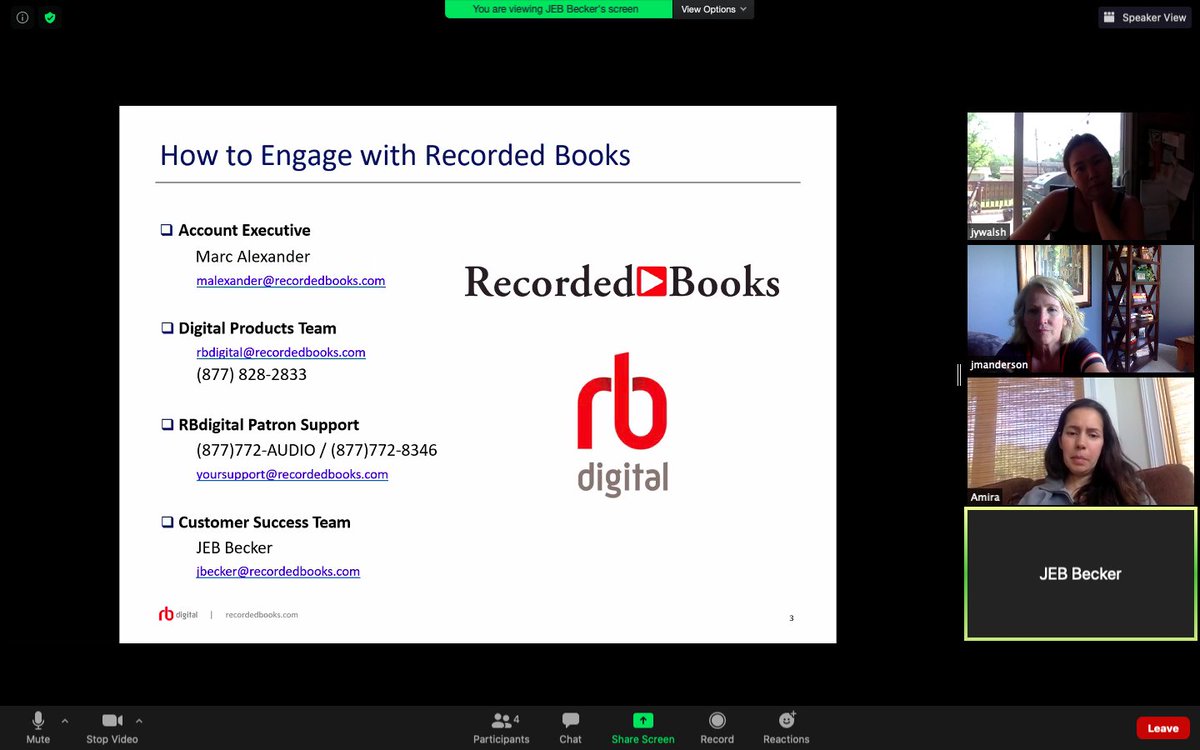The height and width of the screenshot is (750, 1200).
Task: Mute the microphone
Action: (x=38, y=727)
